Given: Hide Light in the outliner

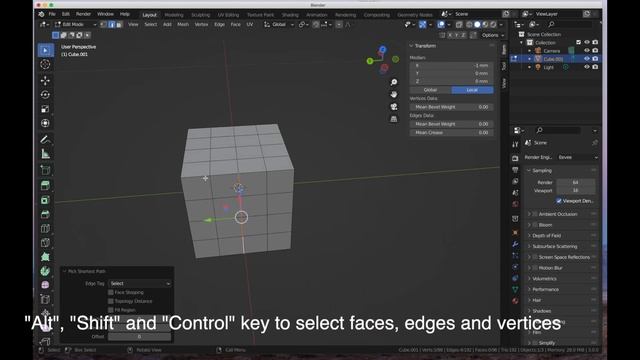Looking at the screenshot, I should click(x=587, y=67).
